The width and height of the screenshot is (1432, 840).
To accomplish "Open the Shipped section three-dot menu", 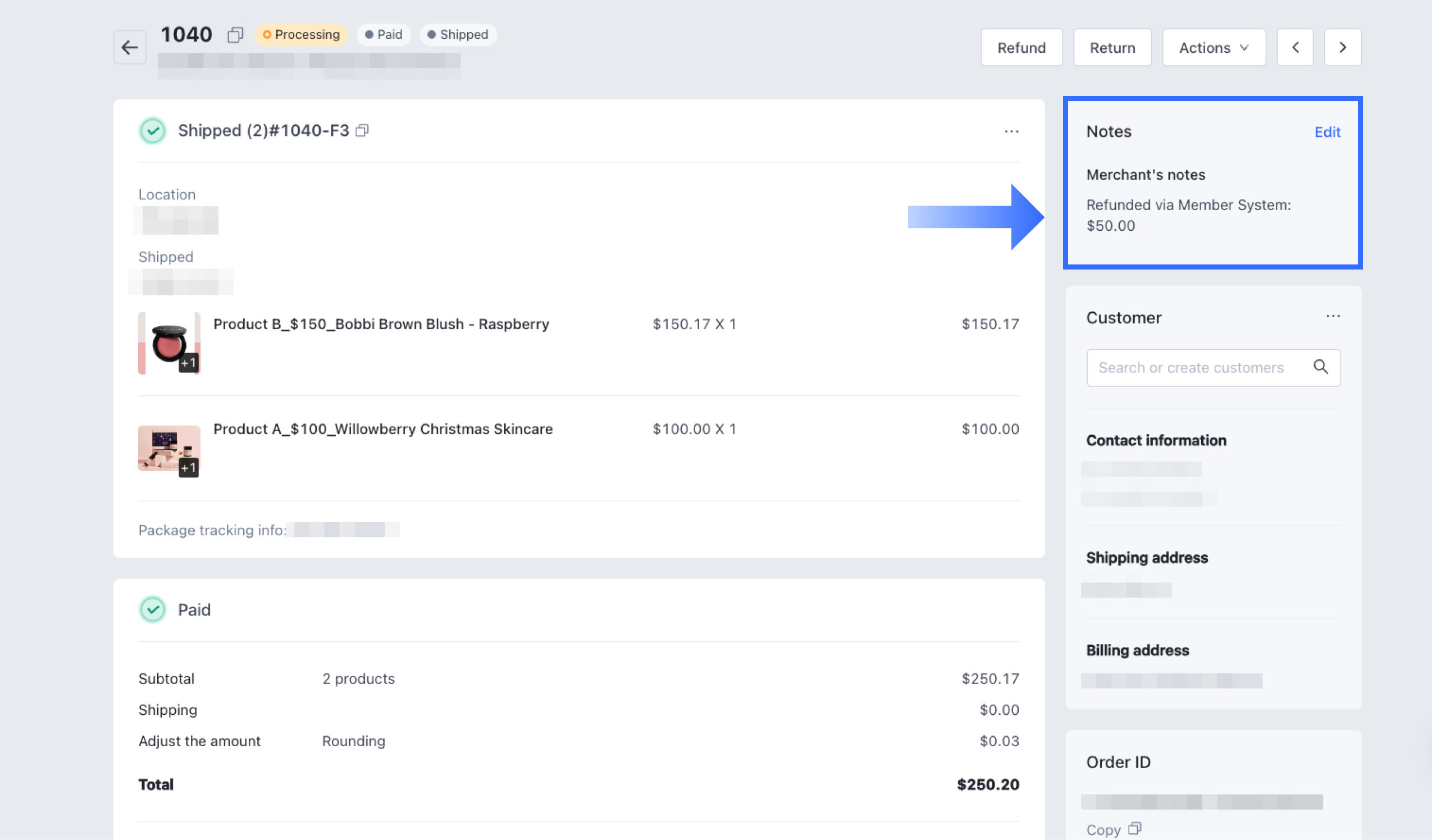I will (x=1011, y=131).
